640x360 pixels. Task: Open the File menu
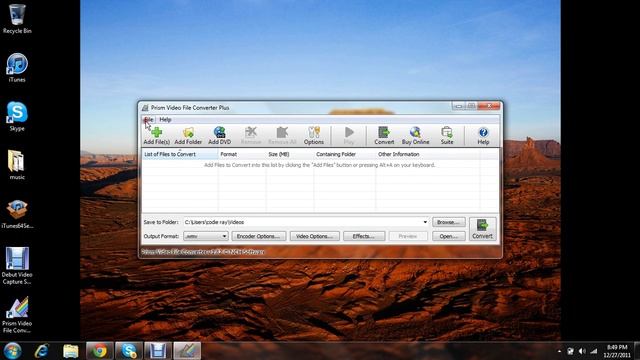click(x=149, y=120)
